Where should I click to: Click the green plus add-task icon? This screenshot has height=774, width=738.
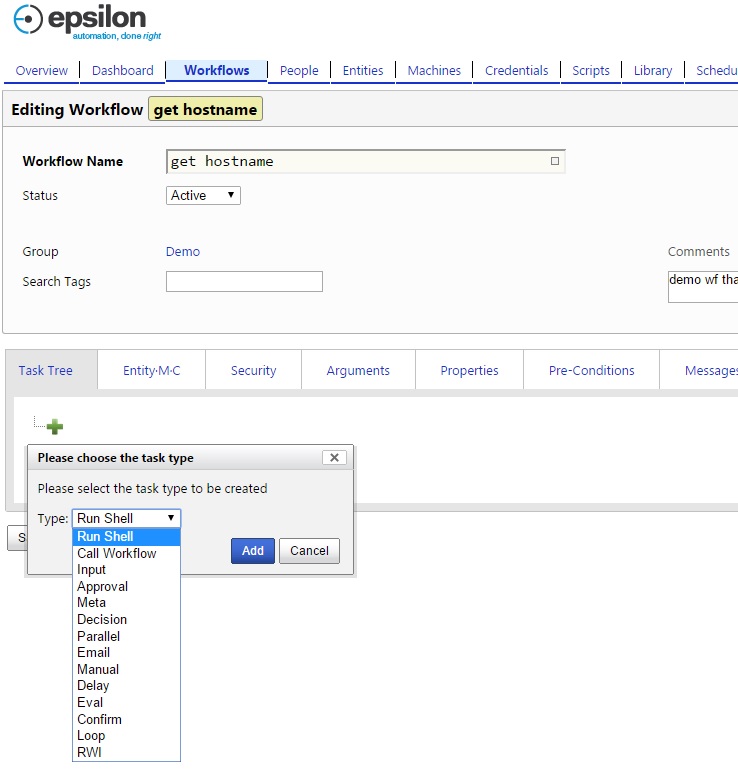54,427
